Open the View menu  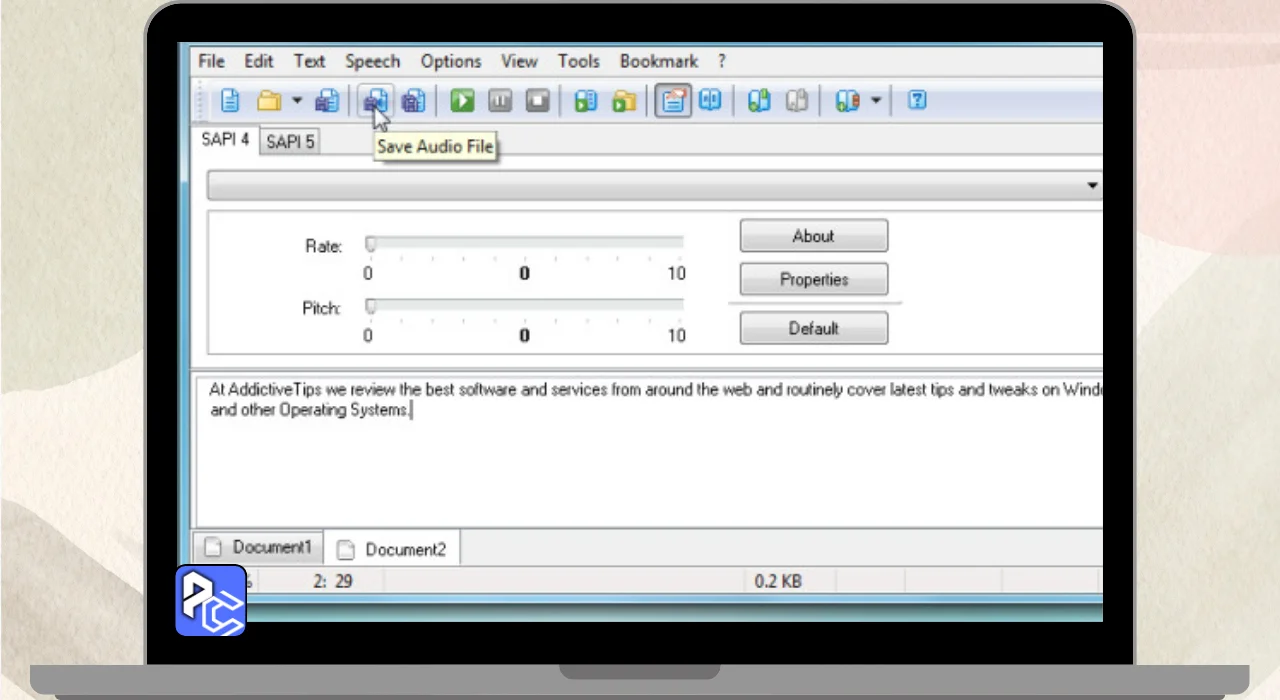[x=519, y=61]
